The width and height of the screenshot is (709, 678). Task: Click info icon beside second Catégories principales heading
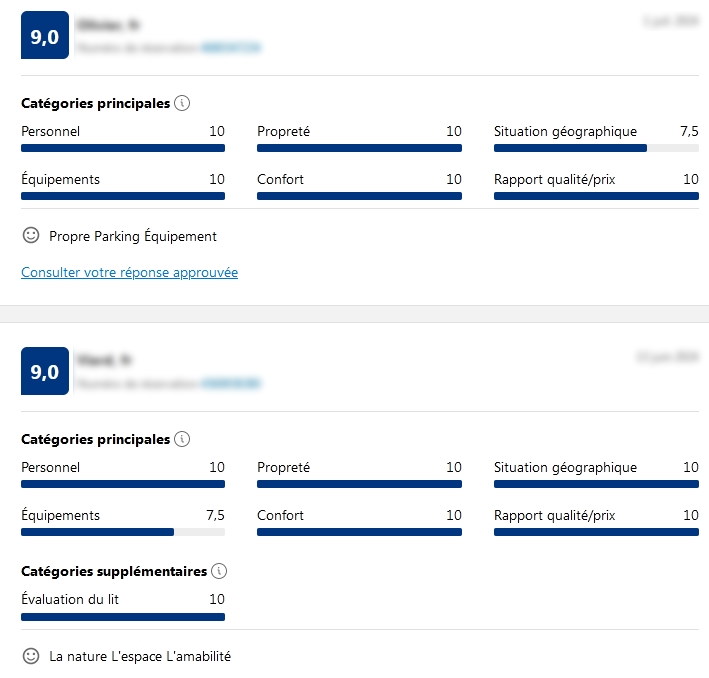(x=181, y=439)
